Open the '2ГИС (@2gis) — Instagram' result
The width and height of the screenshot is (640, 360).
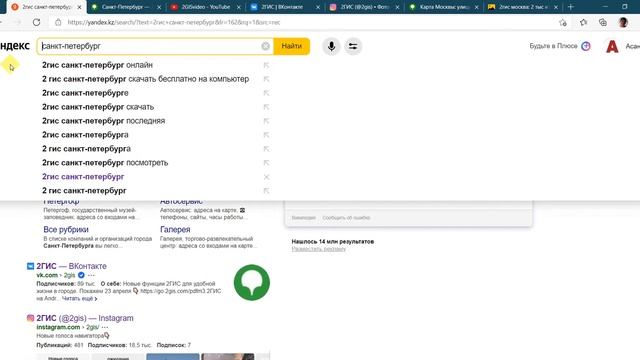[x=85, y=318]
